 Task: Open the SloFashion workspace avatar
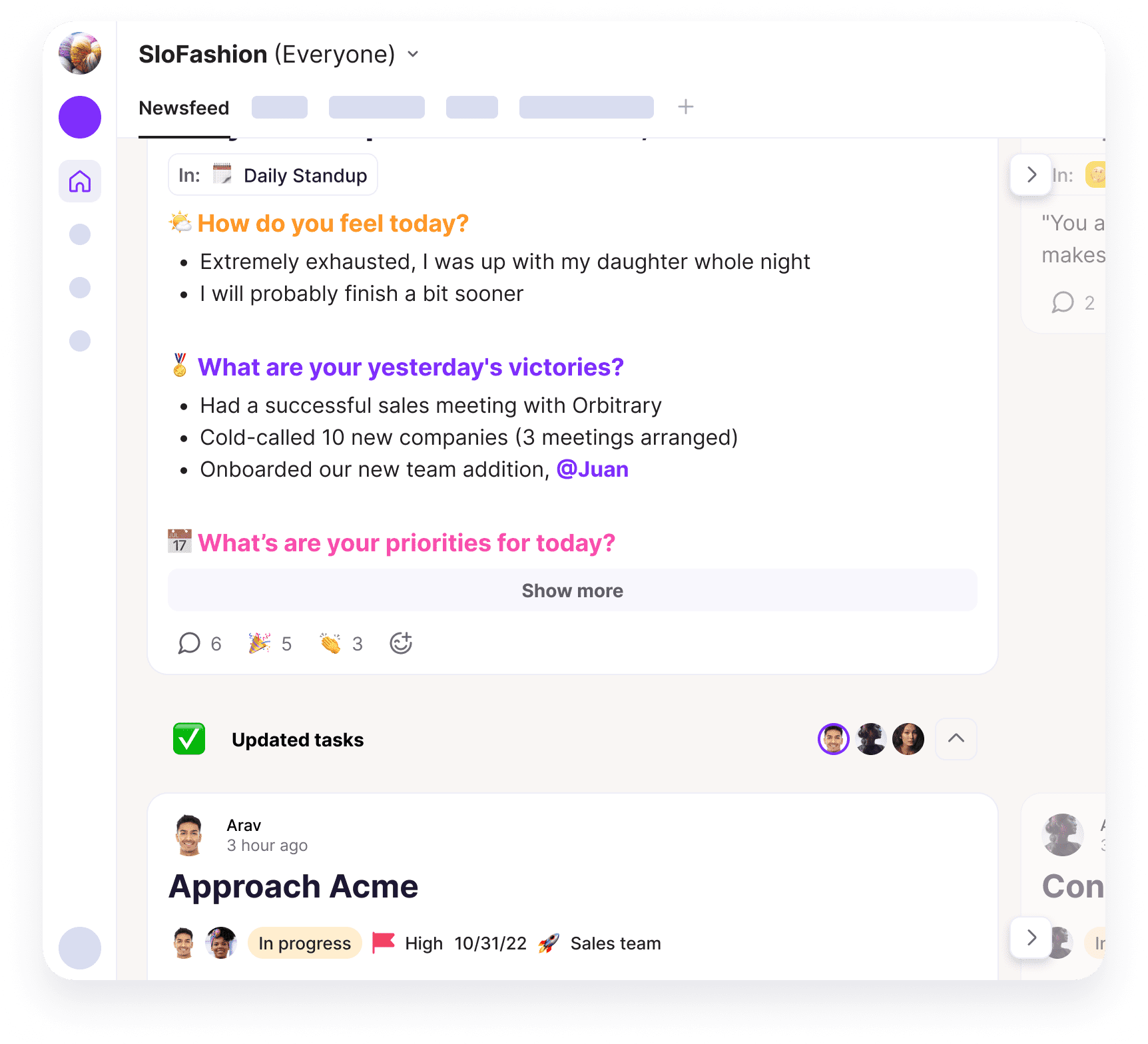[80, 53]
